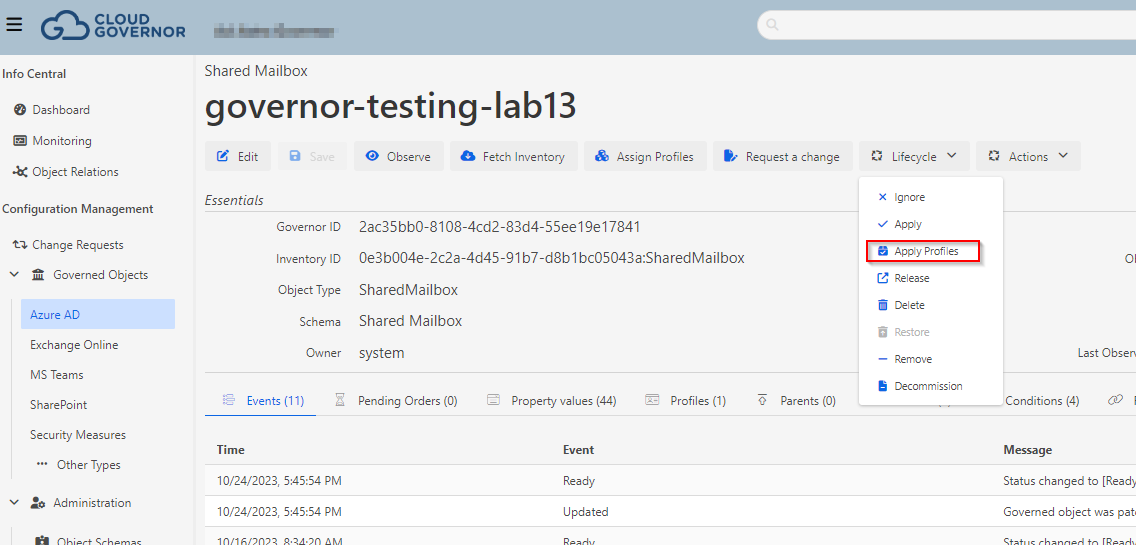Open Object Relations in sidebar
The height and width of the screenshot is (545, 1136).
75,172
